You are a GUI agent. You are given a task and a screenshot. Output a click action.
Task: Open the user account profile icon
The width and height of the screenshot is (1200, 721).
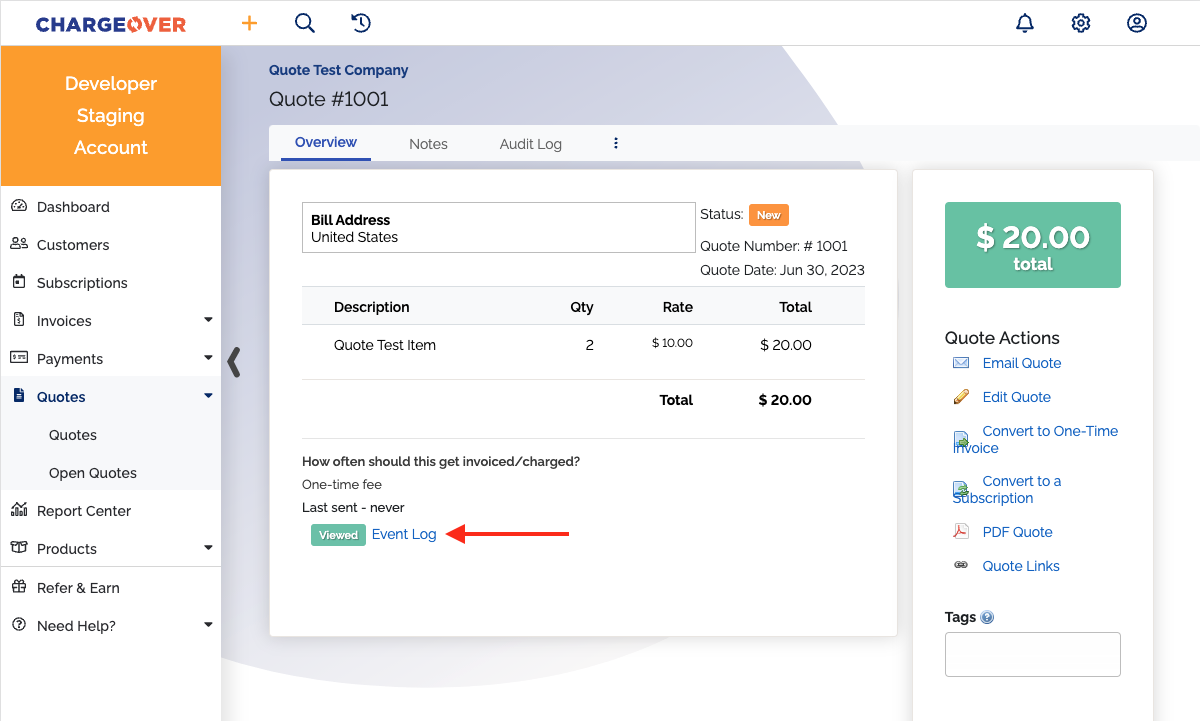[x=1137, y=23]
